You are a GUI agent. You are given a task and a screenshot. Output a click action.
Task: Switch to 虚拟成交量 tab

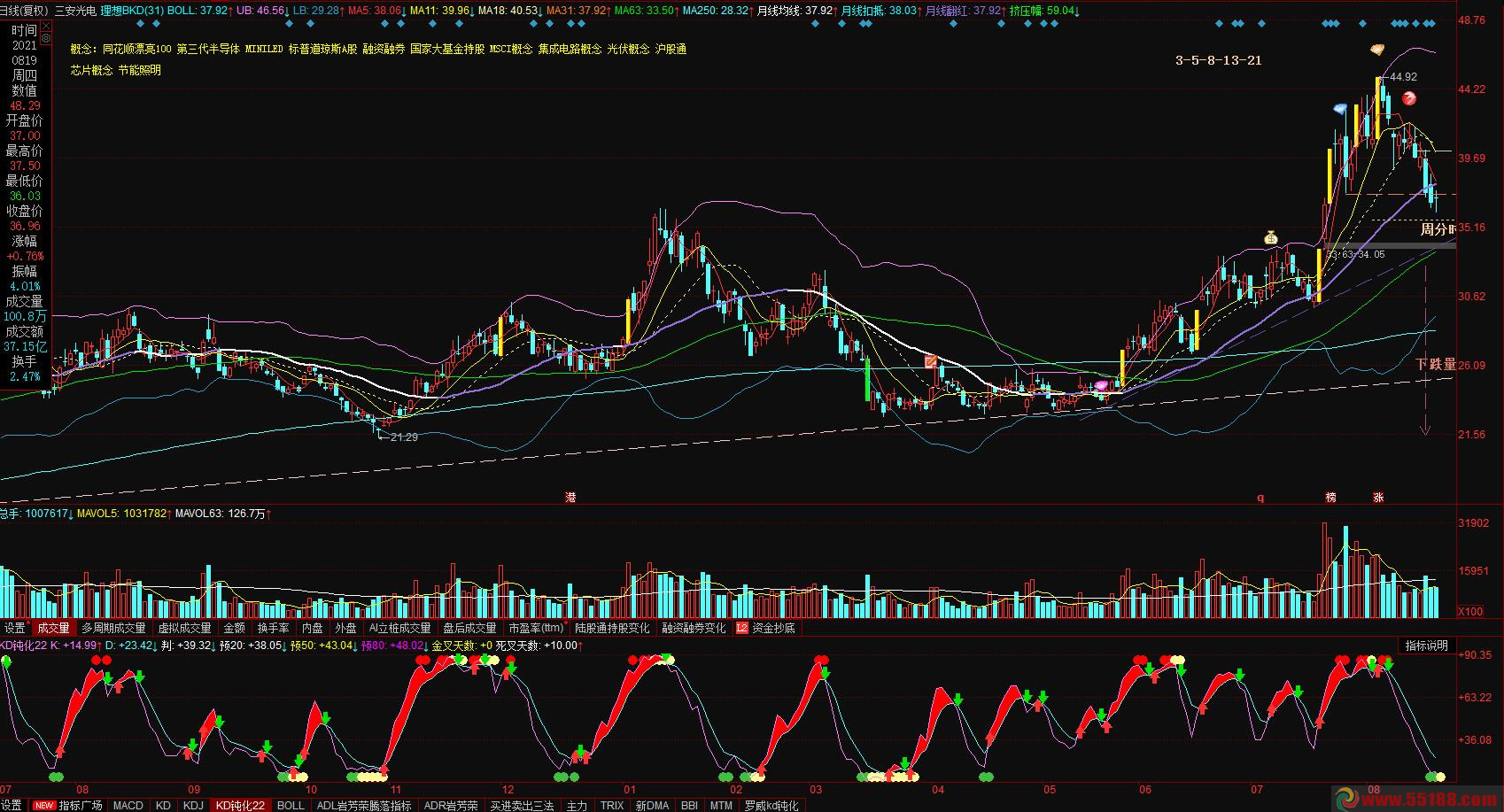[184, 628]
